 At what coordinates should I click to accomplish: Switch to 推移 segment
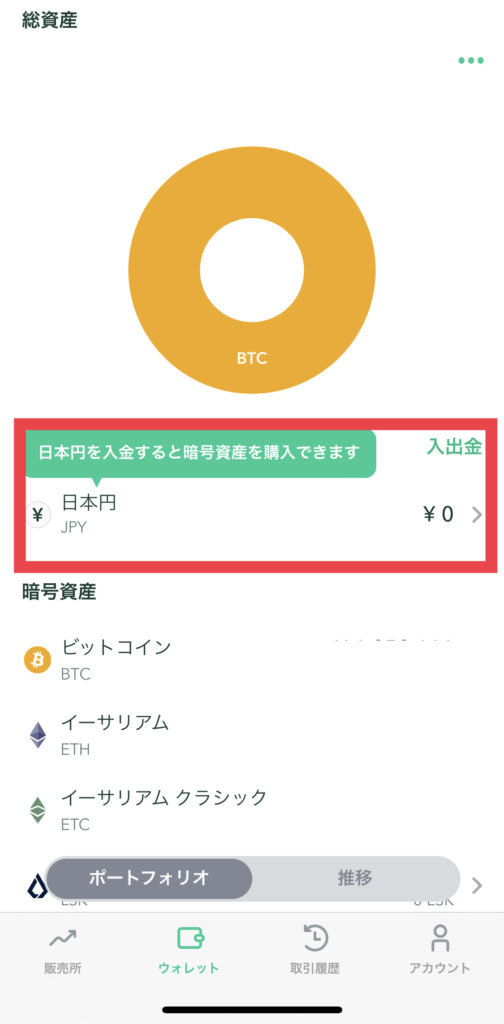tap(355, 878)
